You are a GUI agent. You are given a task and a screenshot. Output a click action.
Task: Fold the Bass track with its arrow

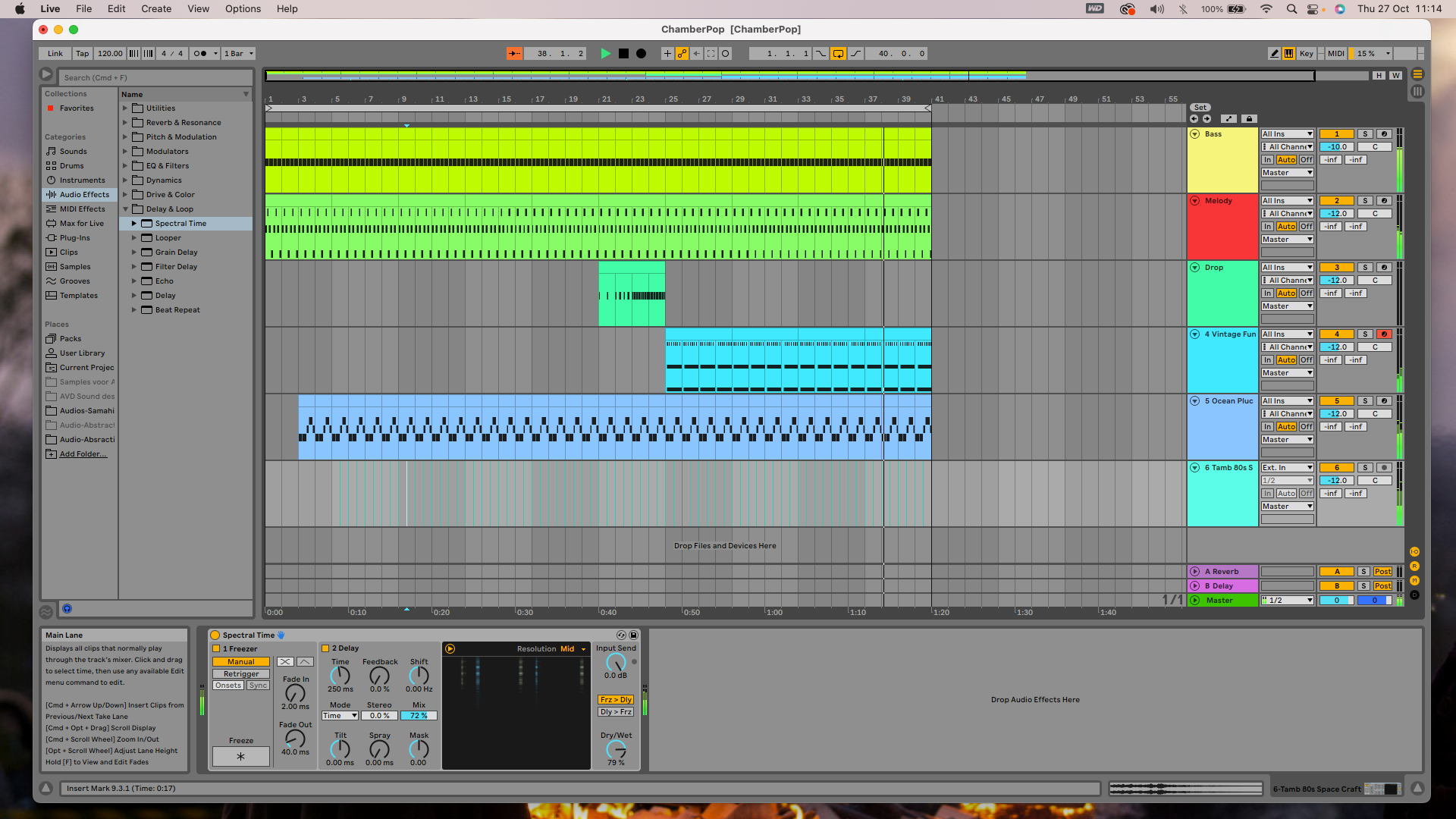click(1195, 134)
